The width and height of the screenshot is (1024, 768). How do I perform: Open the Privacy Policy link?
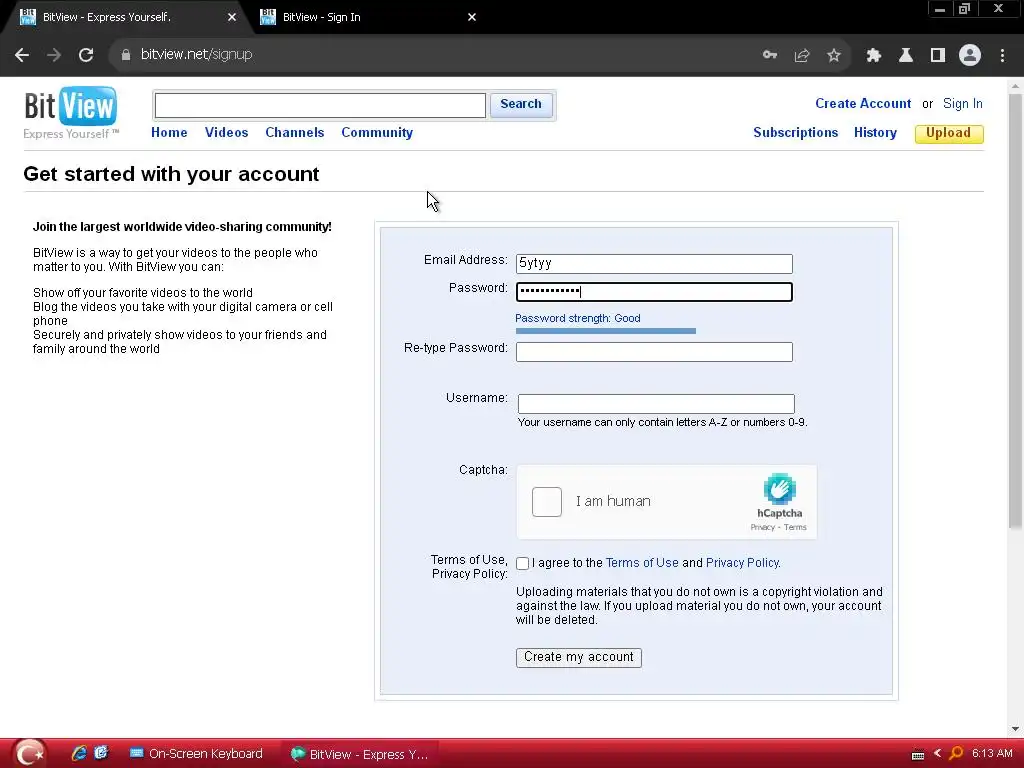pyautogui.click(x=743, y=563)
